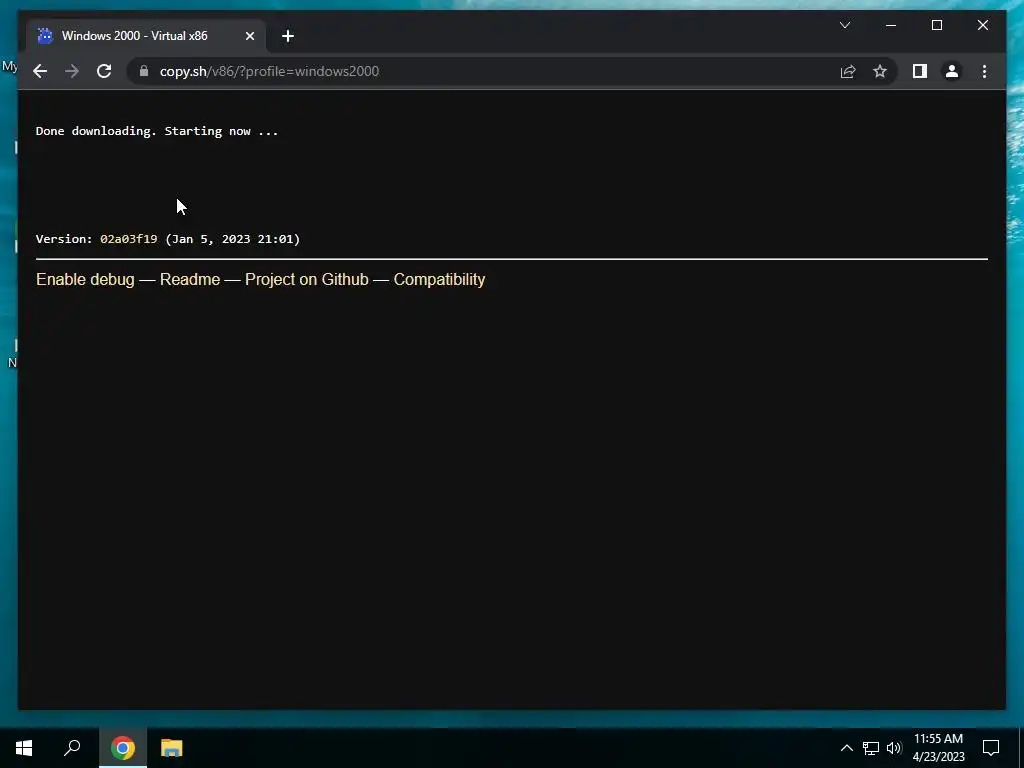Viewport: 1024px width, 768px height.
Task: Show hidden system tray icons
Action: click(846, 748)
